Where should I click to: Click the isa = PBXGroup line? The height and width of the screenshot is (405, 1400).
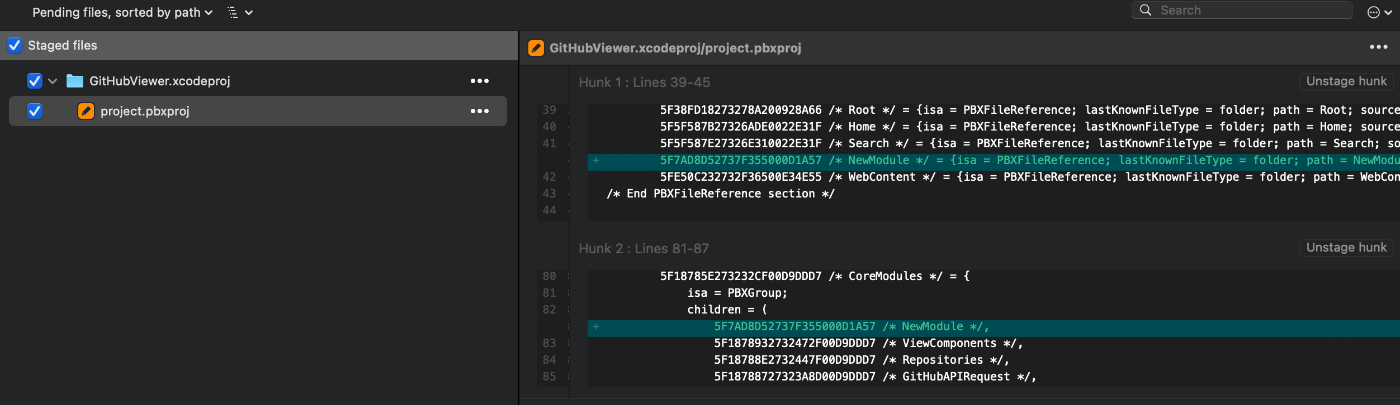[x=738, y=292]
